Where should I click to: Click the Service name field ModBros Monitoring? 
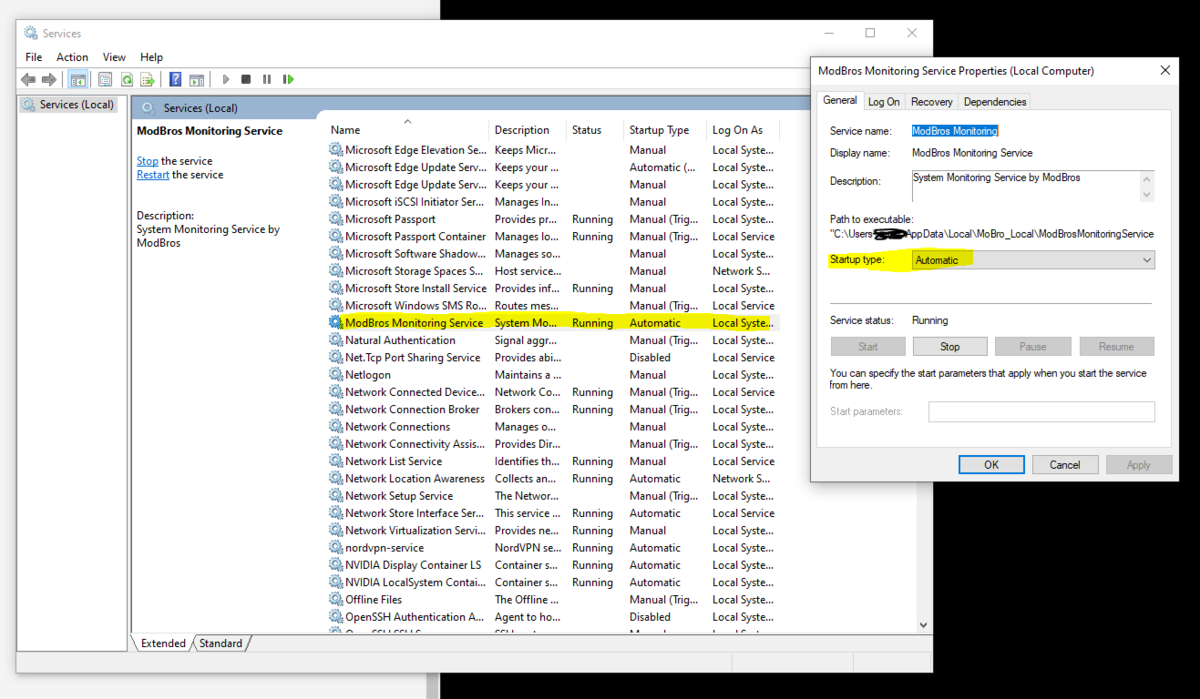[955, 131]
